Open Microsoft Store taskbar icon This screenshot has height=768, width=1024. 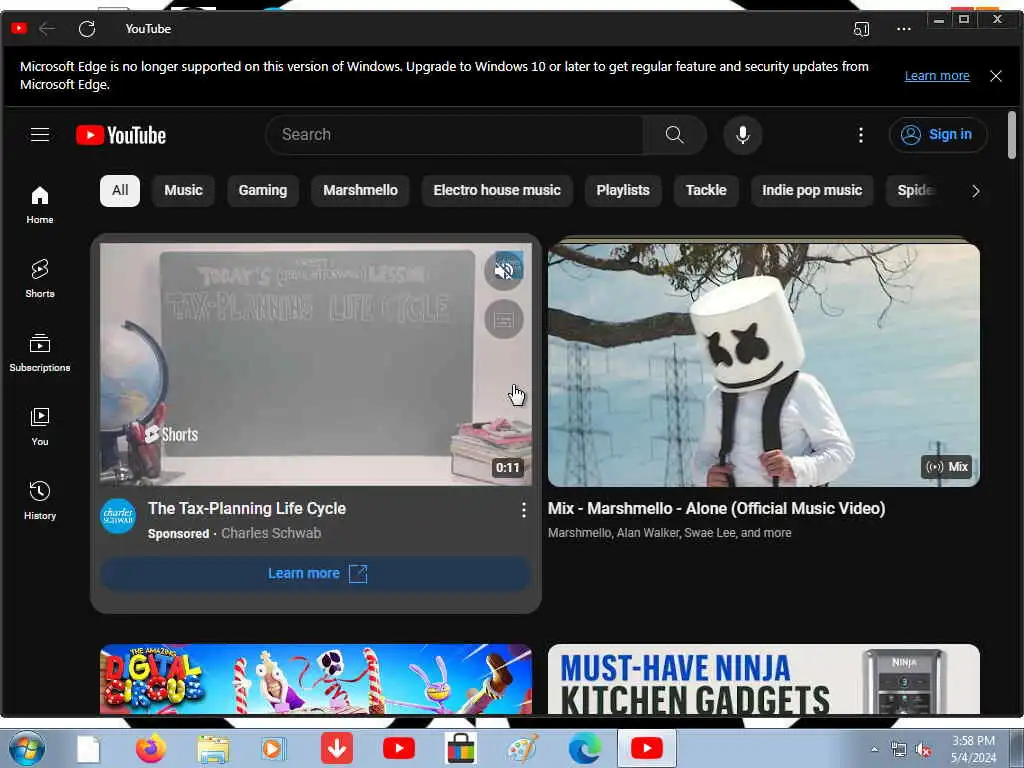(x=460, y=748)
